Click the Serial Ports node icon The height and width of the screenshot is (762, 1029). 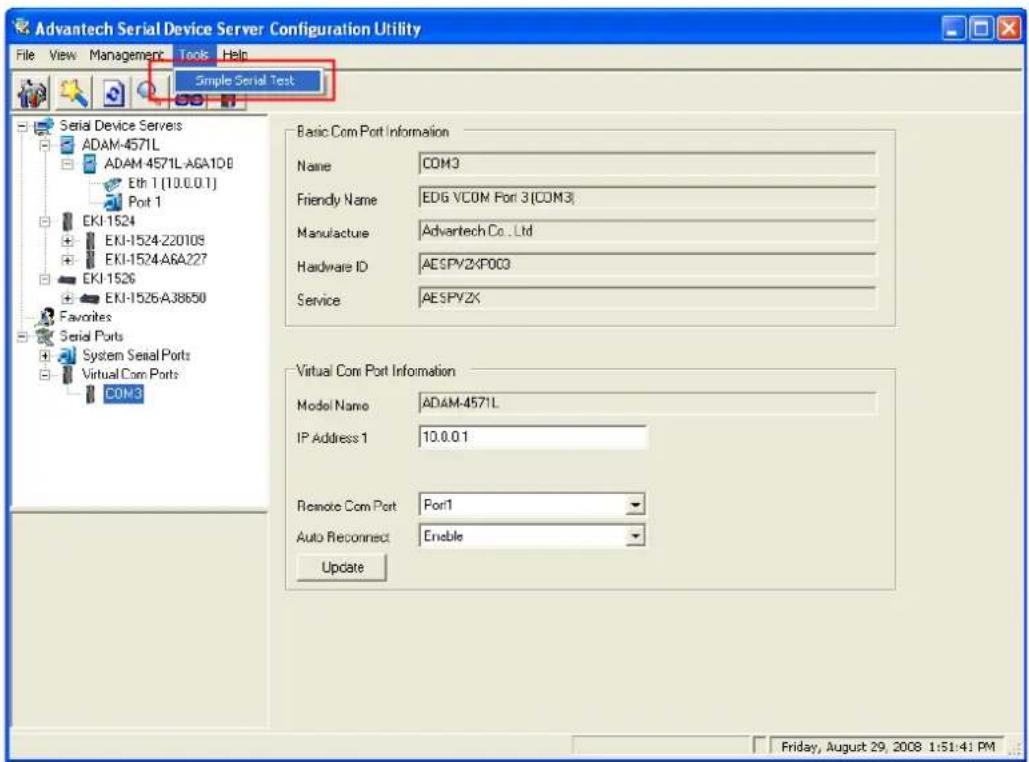tap(45, 336)
